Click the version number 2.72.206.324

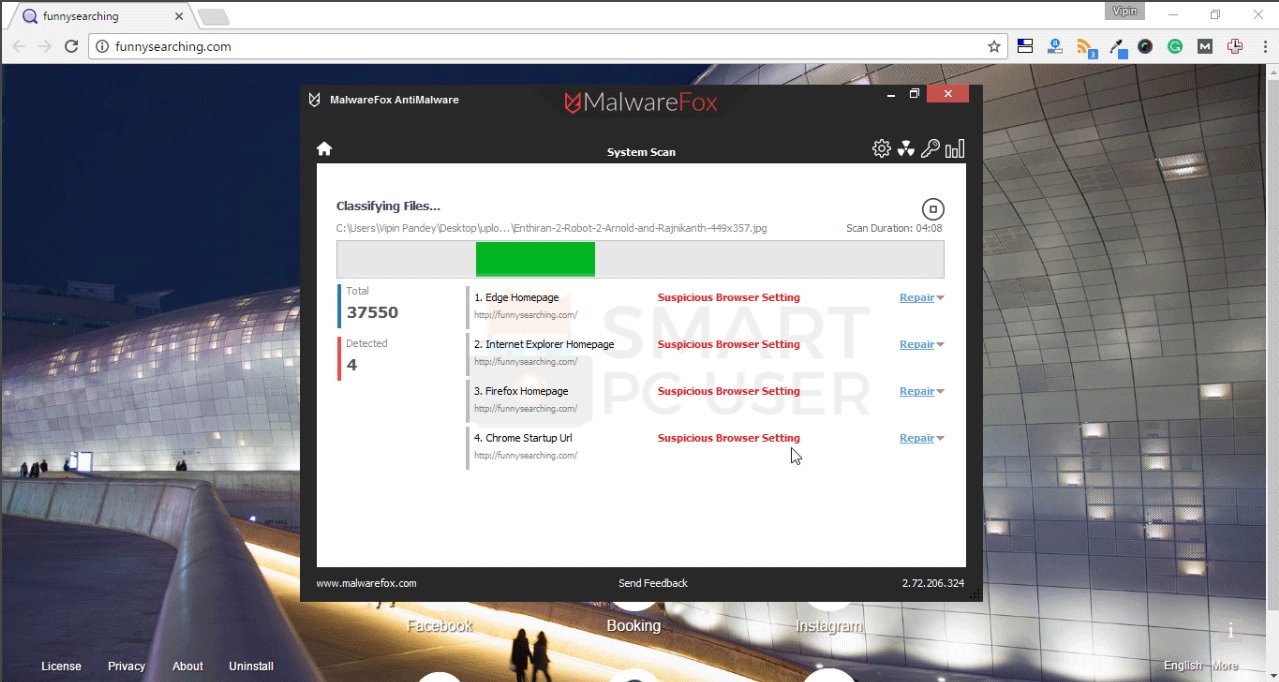coord(933,583)
